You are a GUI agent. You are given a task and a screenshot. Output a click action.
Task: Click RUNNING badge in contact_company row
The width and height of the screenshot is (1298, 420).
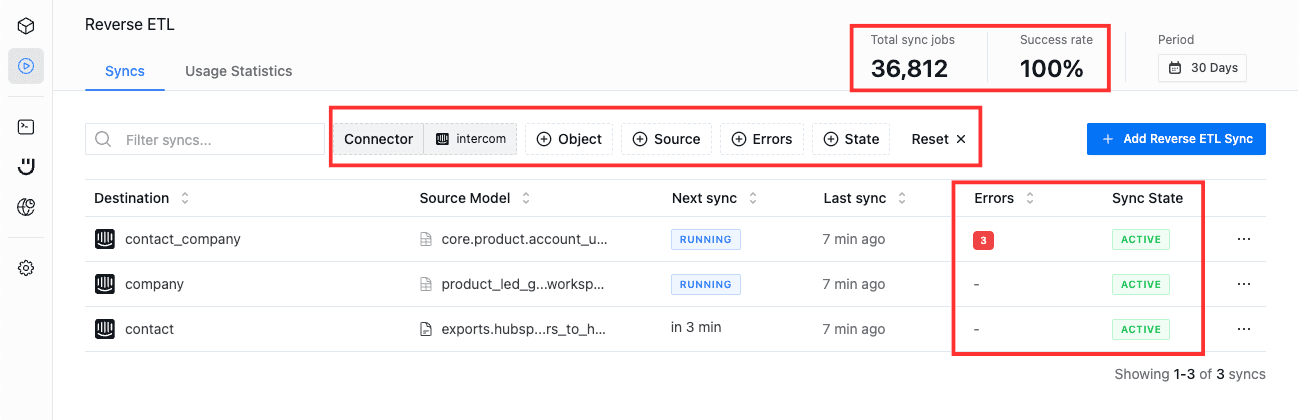click(x=706, y=240)
